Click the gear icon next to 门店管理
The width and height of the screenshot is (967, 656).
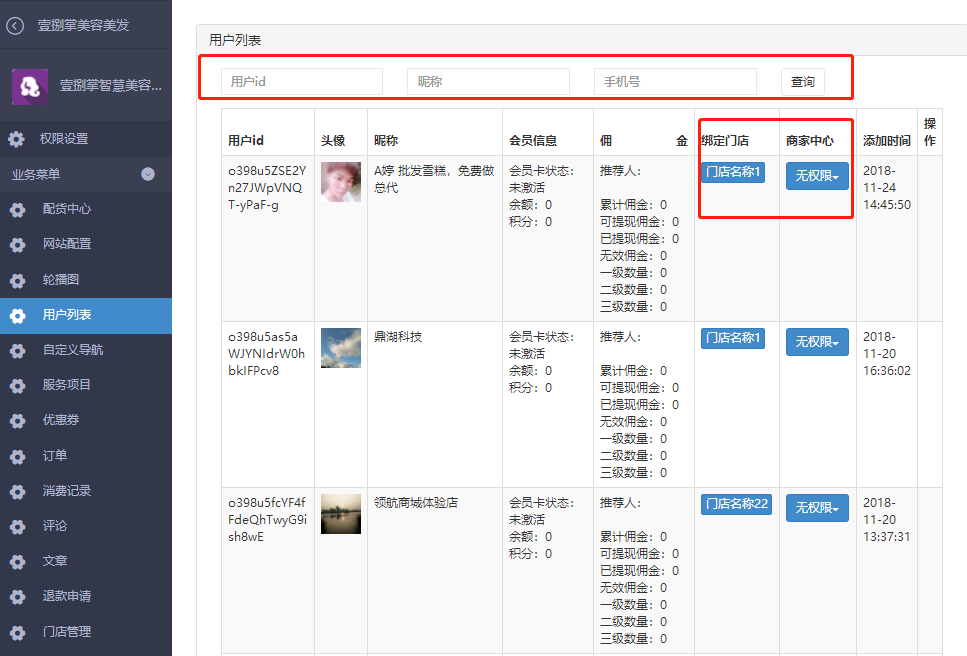pyautogui.click(x=17, y=633)
